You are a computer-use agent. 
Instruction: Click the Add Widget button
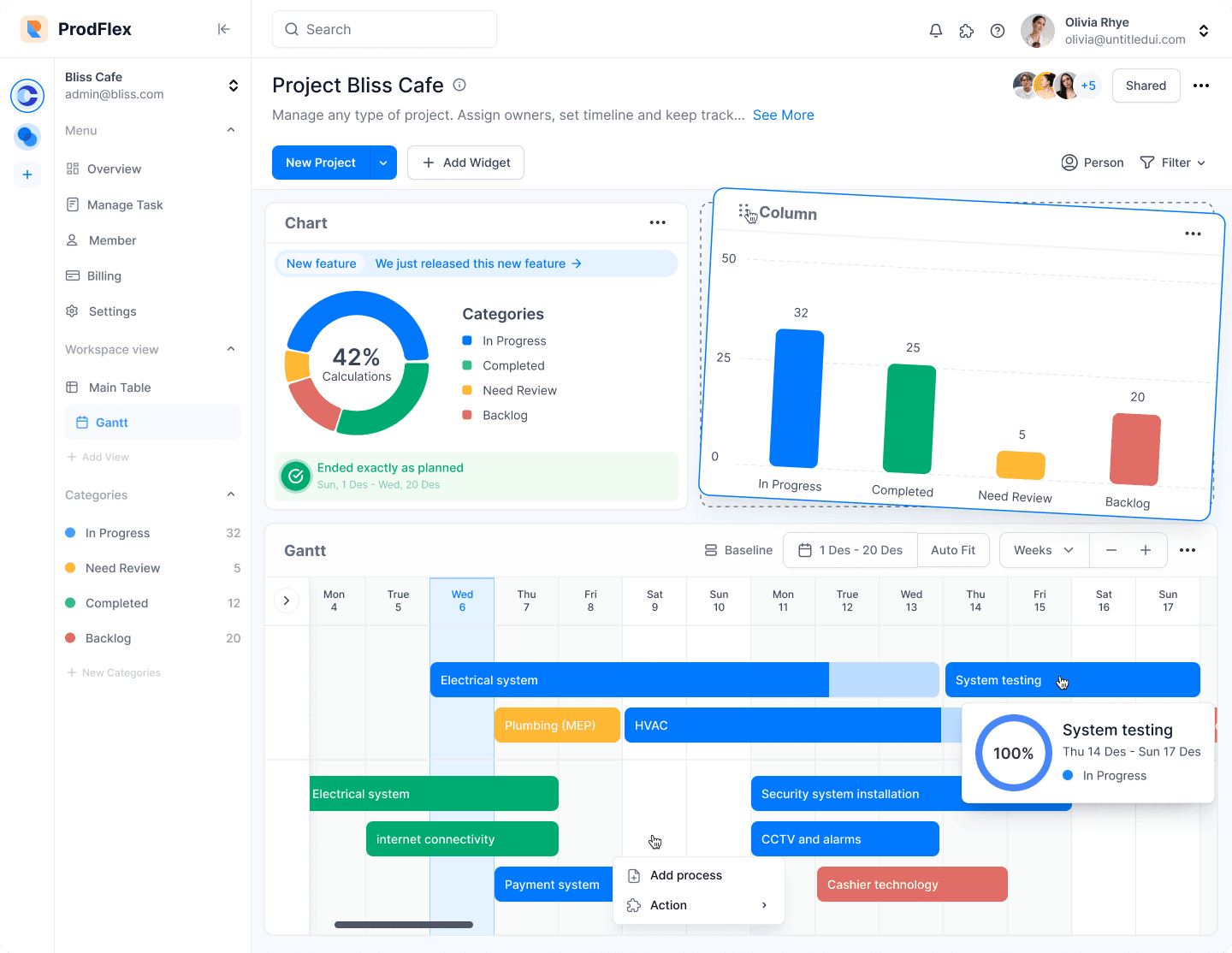pos(465,163)
